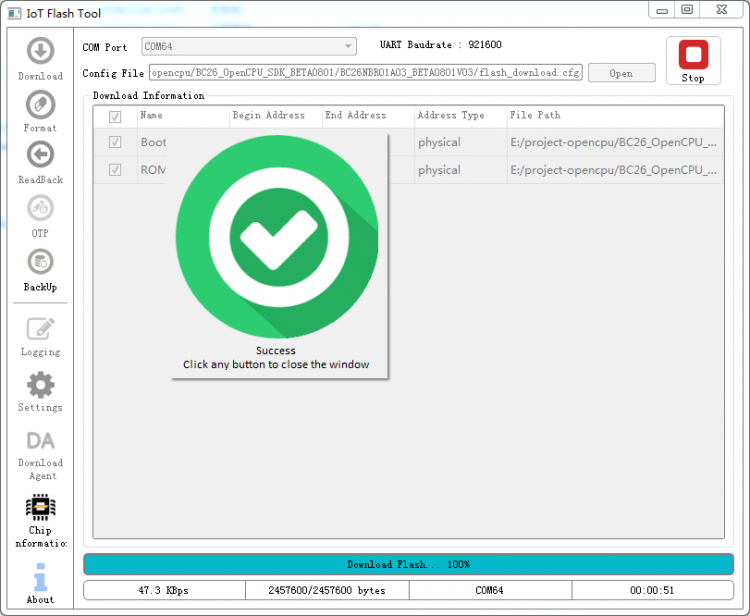Open the About info icon
750x616 pixels.
pos(40,578)
